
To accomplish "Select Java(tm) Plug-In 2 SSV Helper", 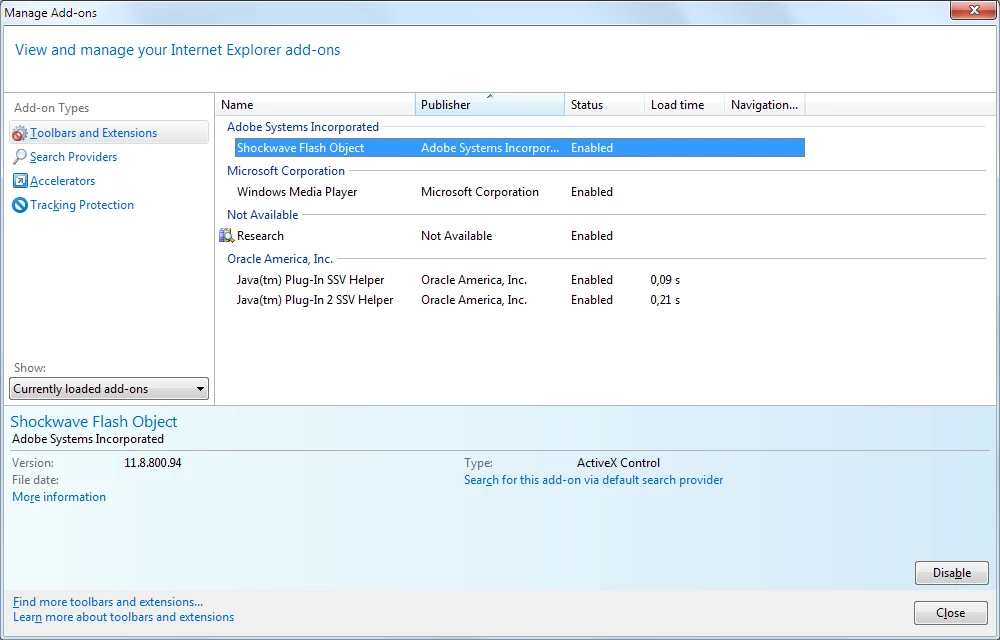I will 314,300.
